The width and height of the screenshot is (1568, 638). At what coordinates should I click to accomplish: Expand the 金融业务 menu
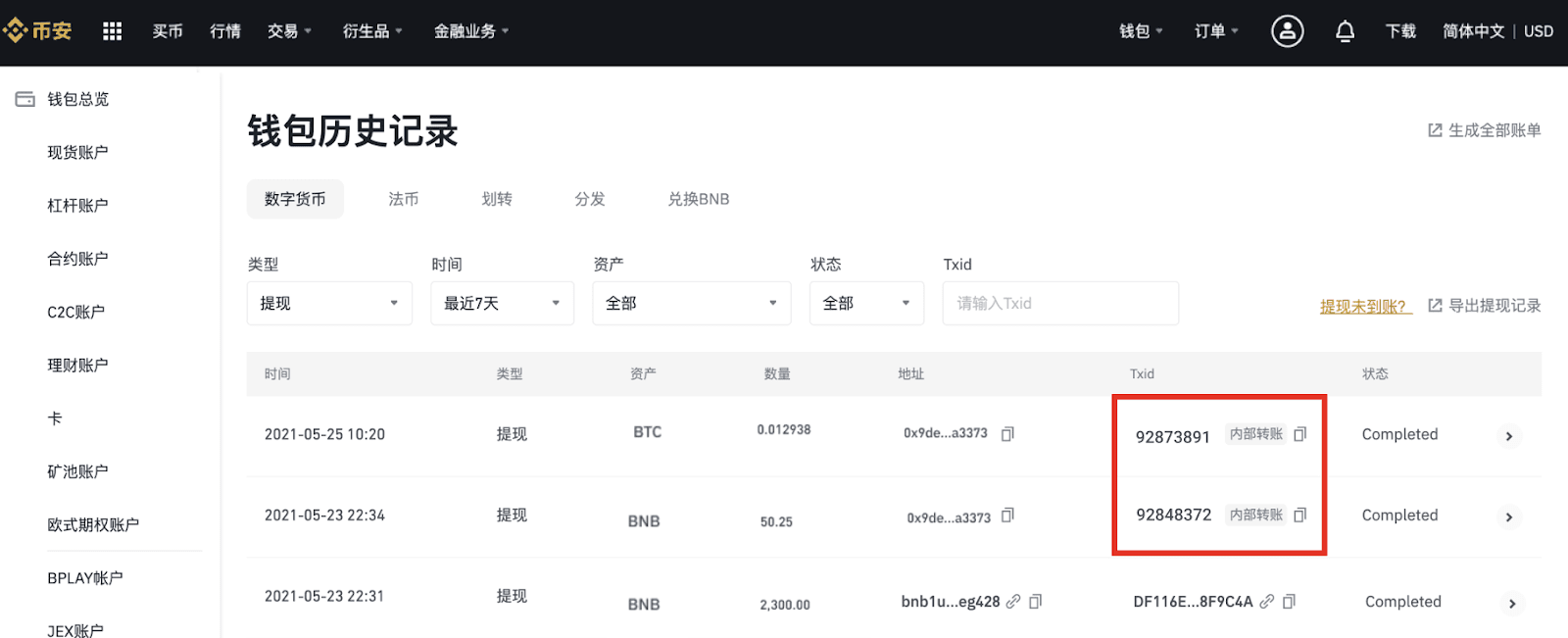click(x=471, y=31)
